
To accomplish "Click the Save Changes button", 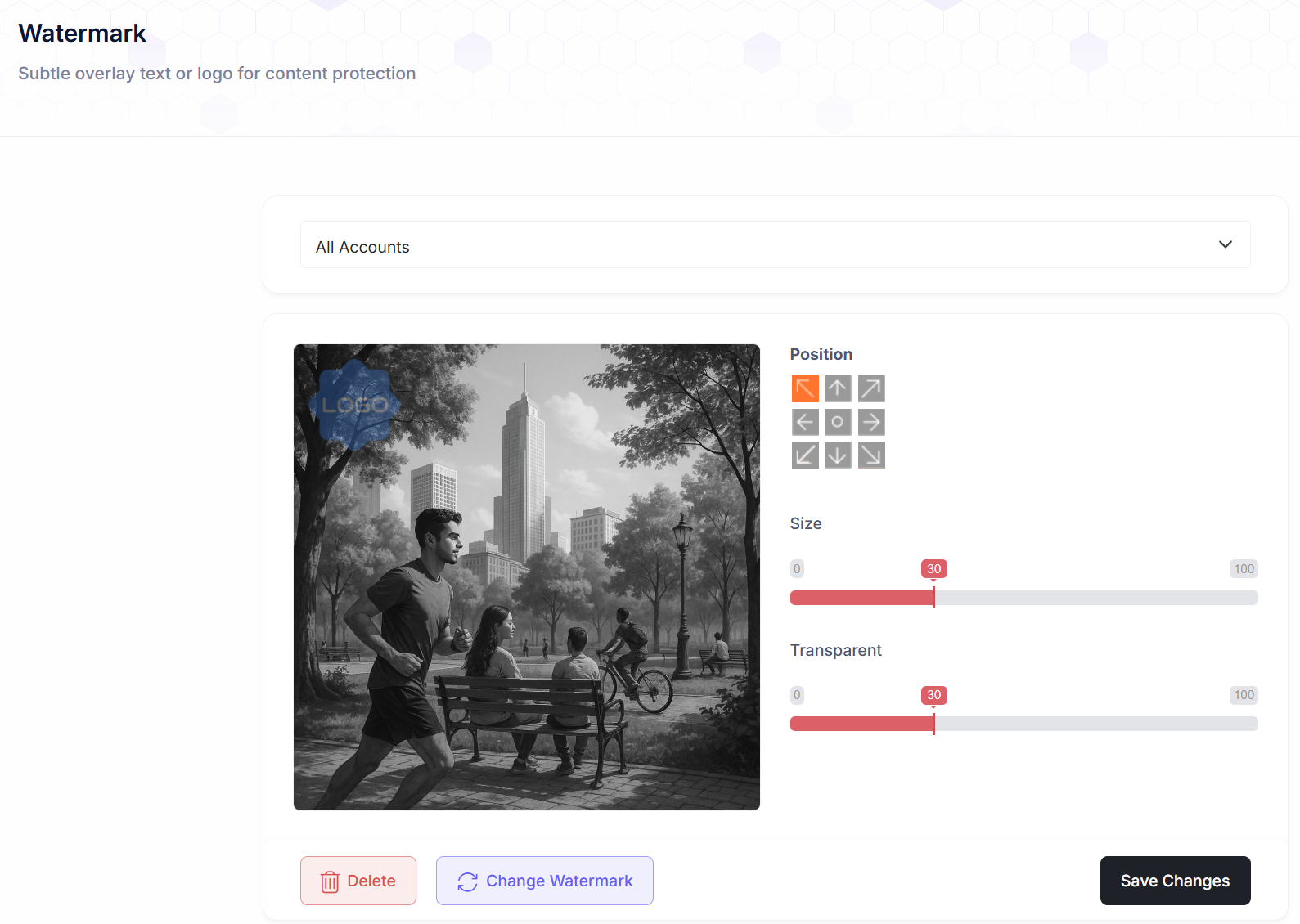I will 1175,881.
